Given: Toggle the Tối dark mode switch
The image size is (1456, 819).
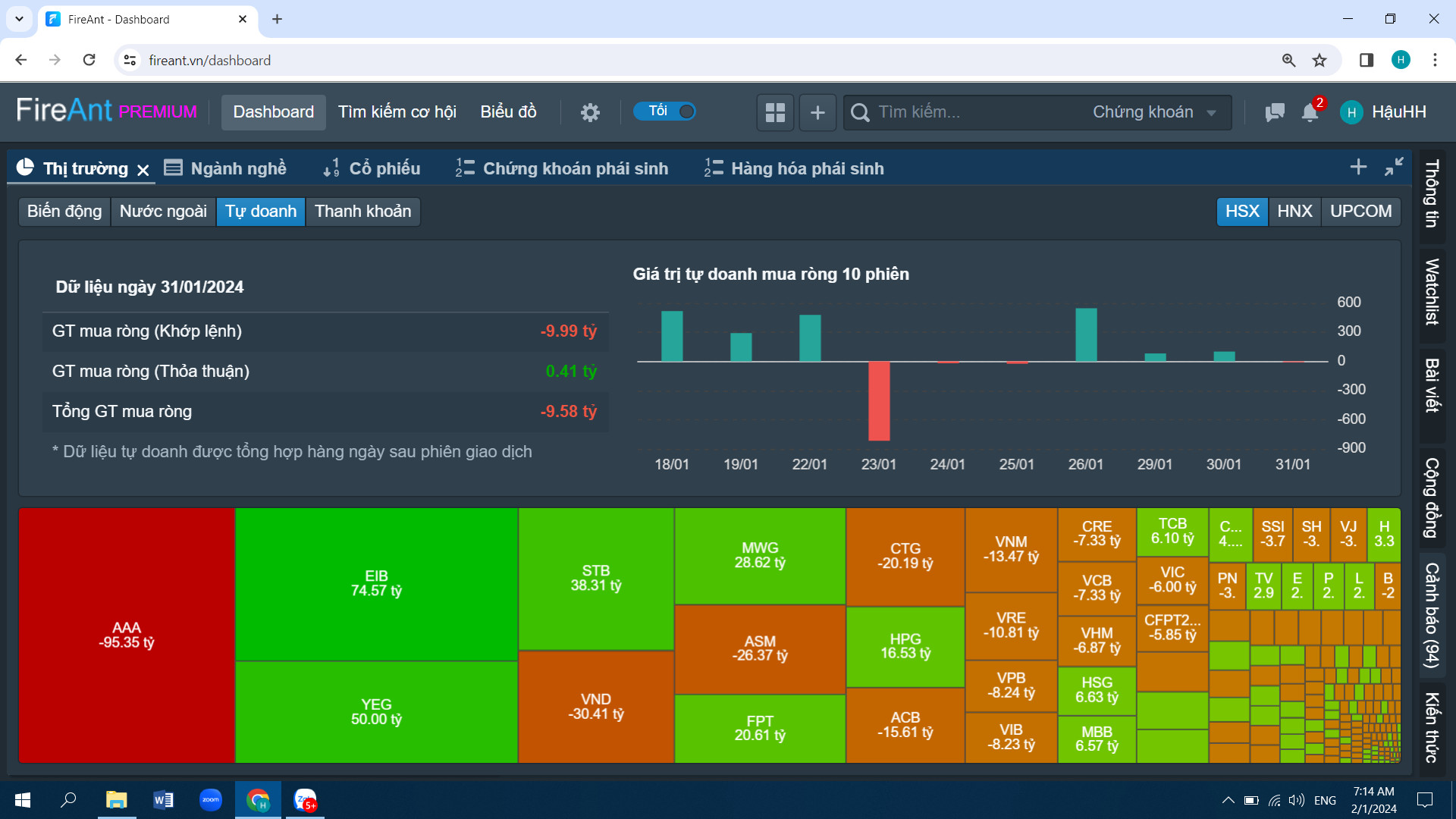Looking at the screenshot, I should [x=666, y=111].
